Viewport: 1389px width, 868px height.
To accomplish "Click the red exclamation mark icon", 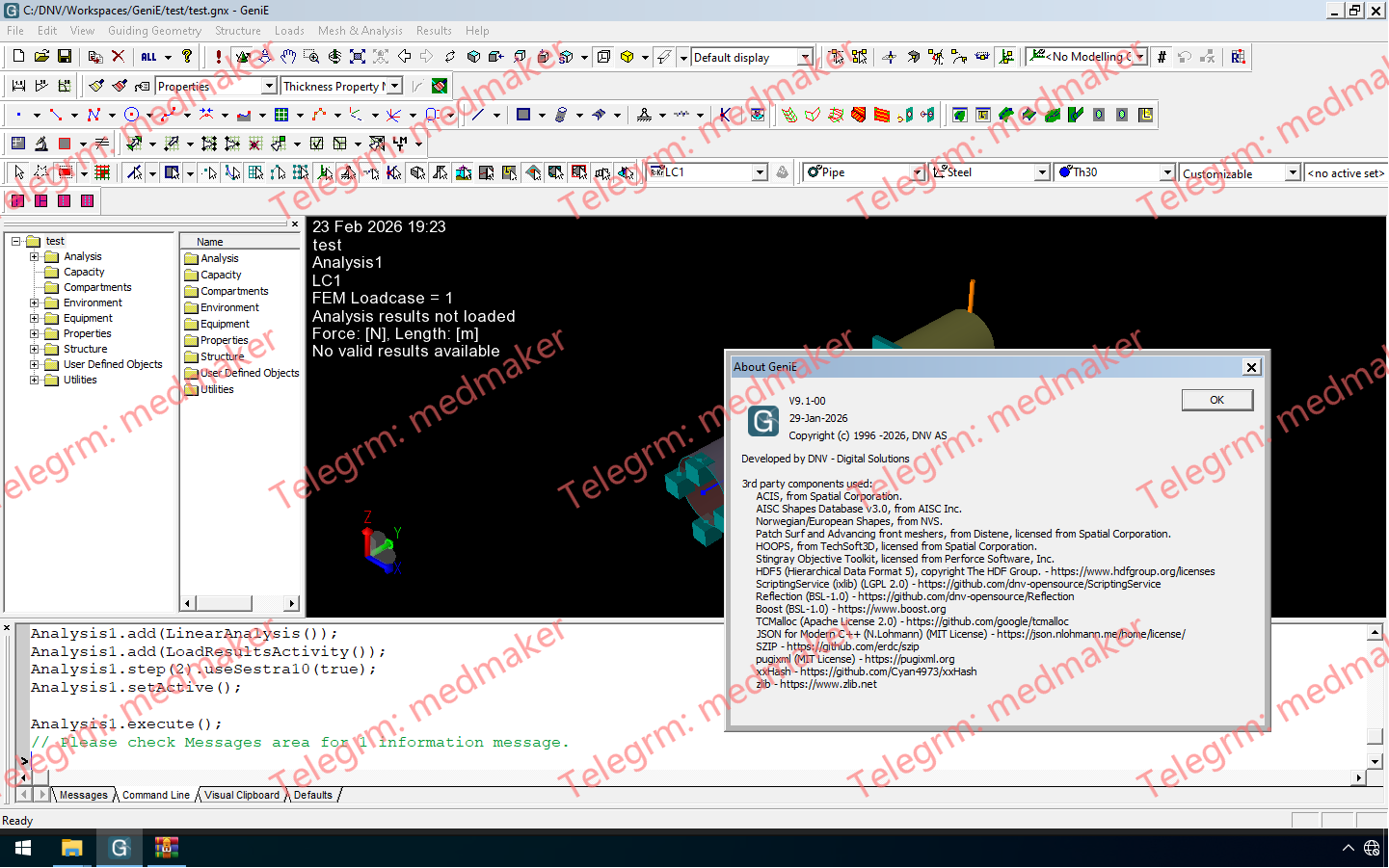I will [219, 57].
